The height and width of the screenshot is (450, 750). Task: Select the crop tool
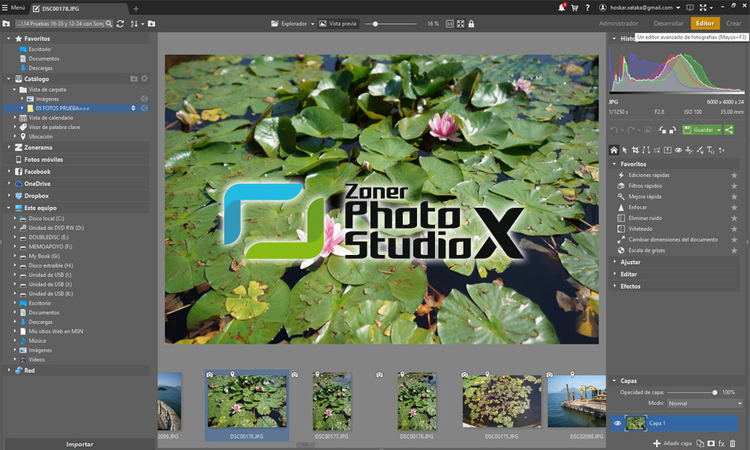pos(635,150)
